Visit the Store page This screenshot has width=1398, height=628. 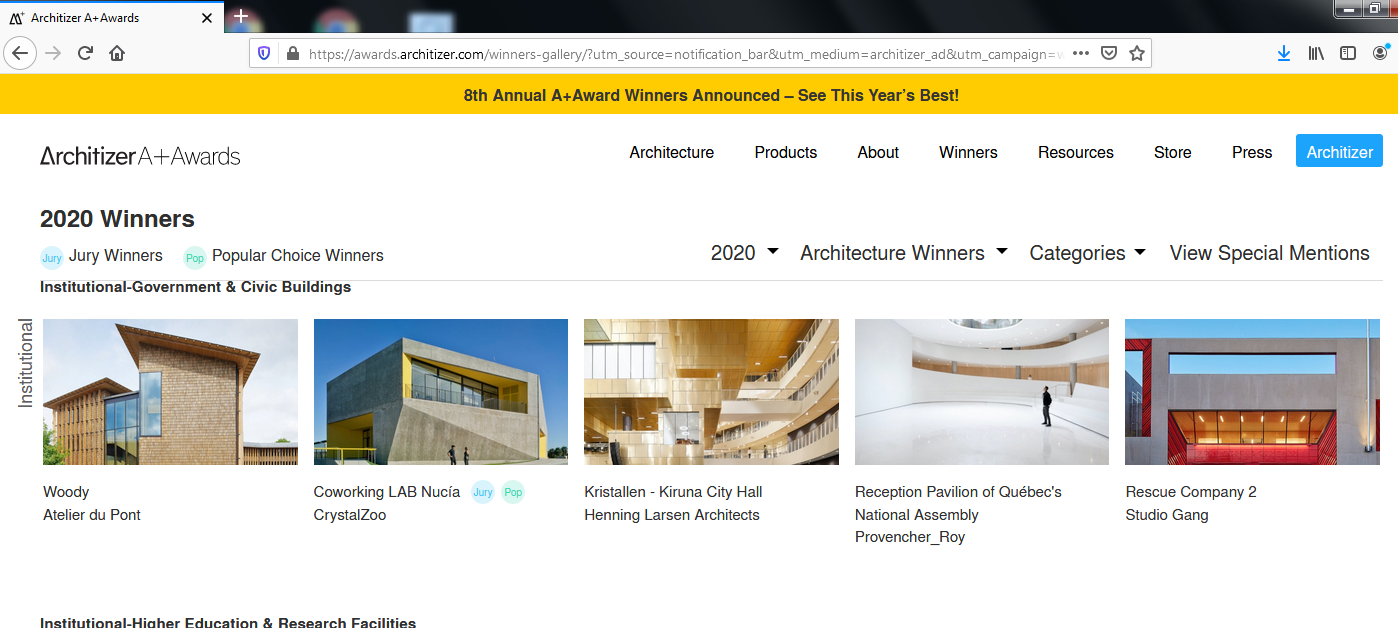point(1173,152)
